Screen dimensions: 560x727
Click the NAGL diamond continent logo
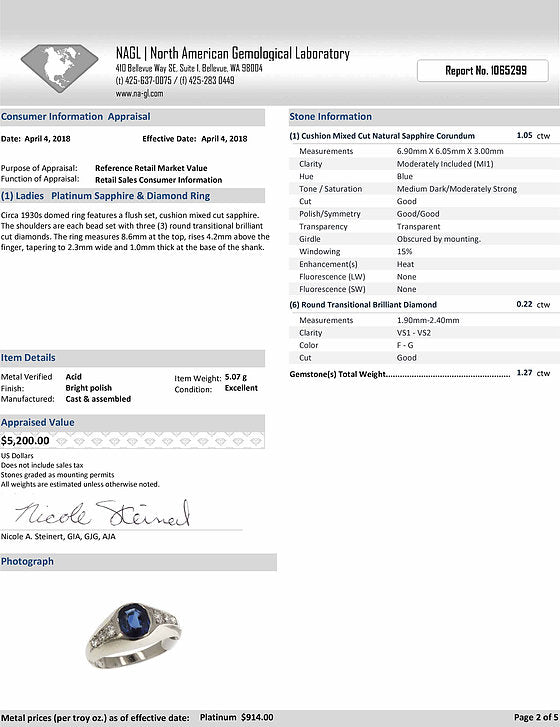click(x=59, y=68)
